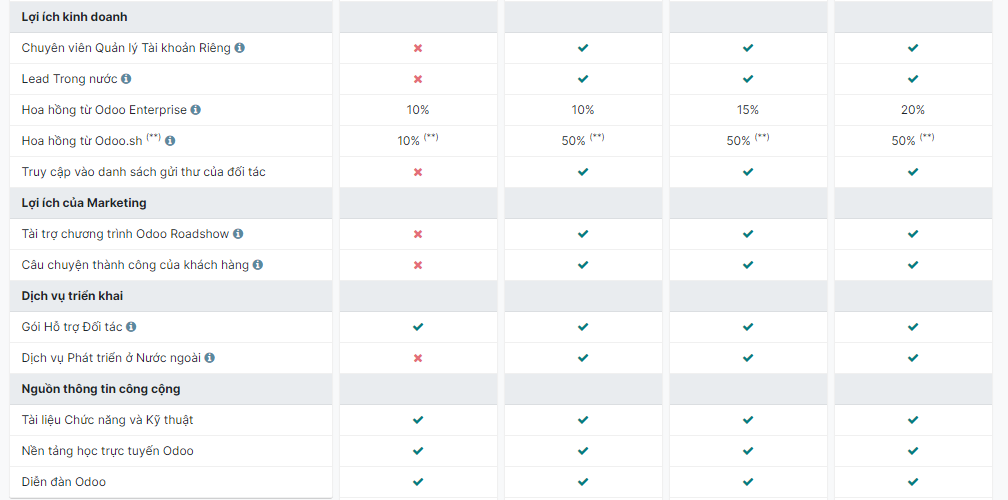The height and width of the screenshot is (500, 1008).
Task: Click the Nguồn thông tin công cộng header
Action: coord(101,388)
